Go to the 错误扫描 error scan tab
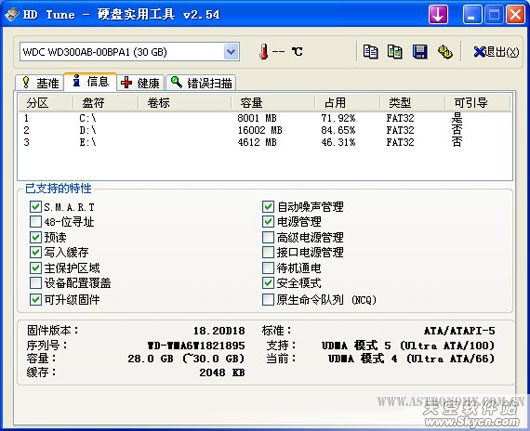The height and width of the screenshot is (431, 530). click(x=201, y=83)
